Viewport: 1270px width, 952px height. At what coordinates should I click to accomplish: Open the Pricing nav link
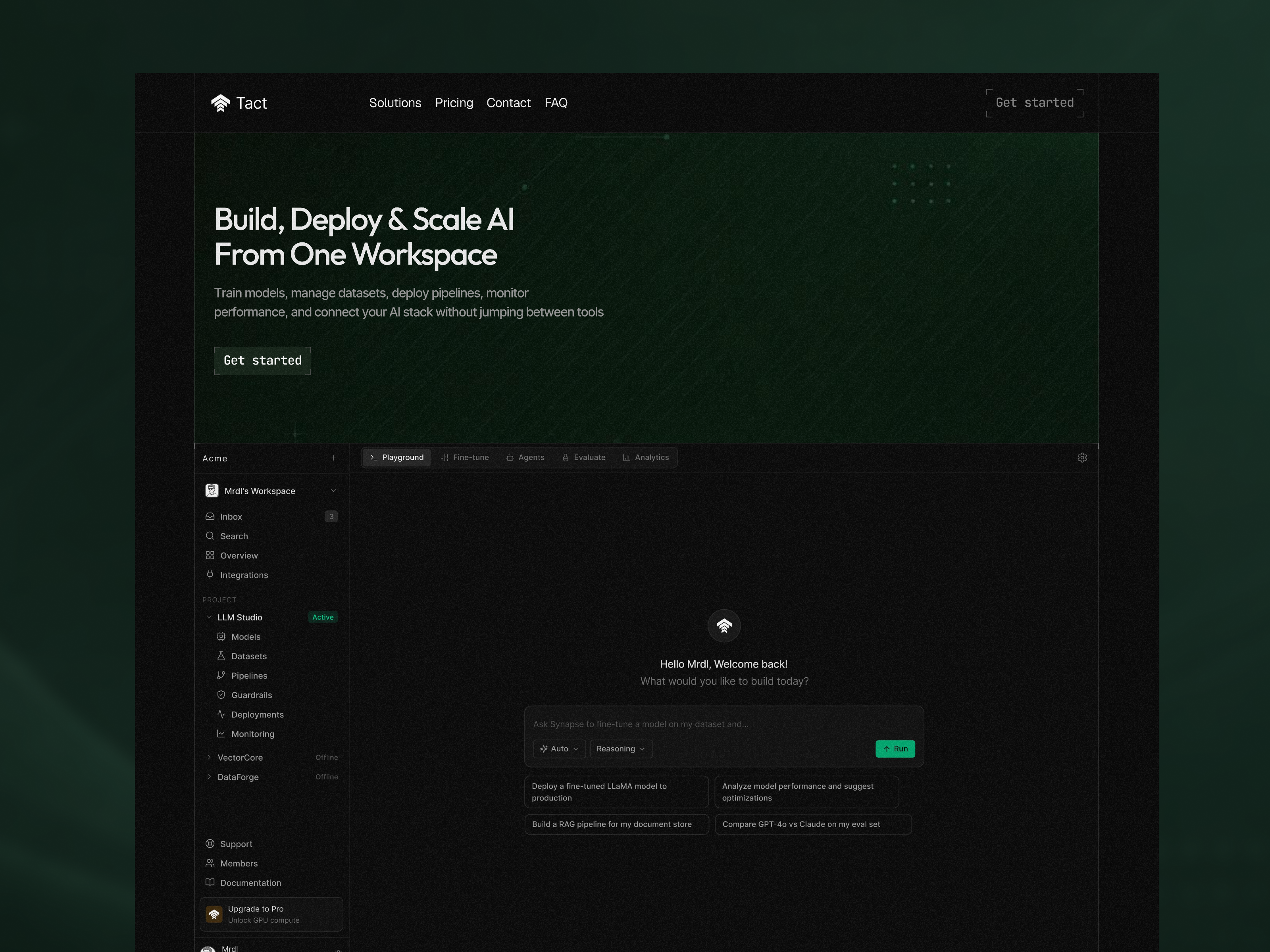(x=454, y=103)
